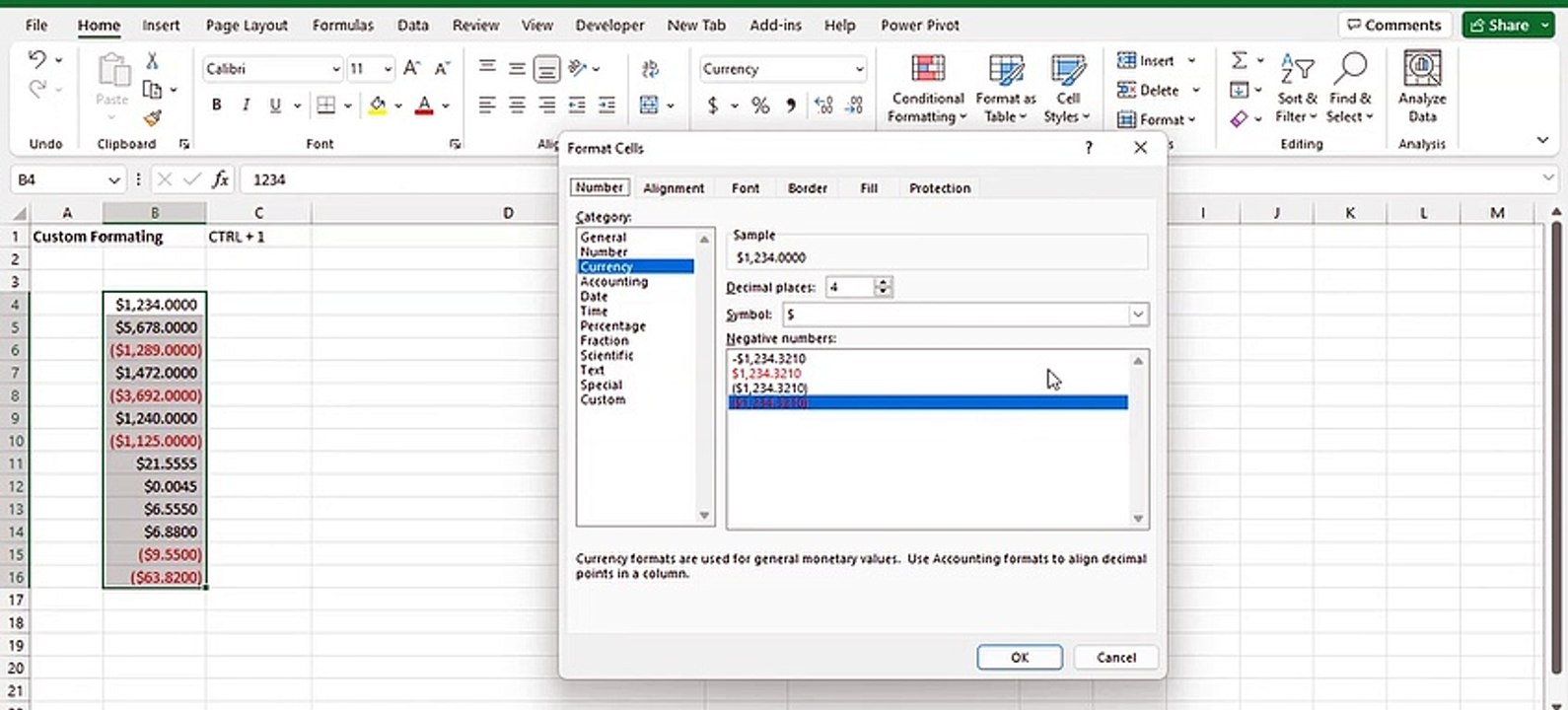Screen dimensions: 1568x710
Task: Toggle Bold formatting
Action: 216,105
